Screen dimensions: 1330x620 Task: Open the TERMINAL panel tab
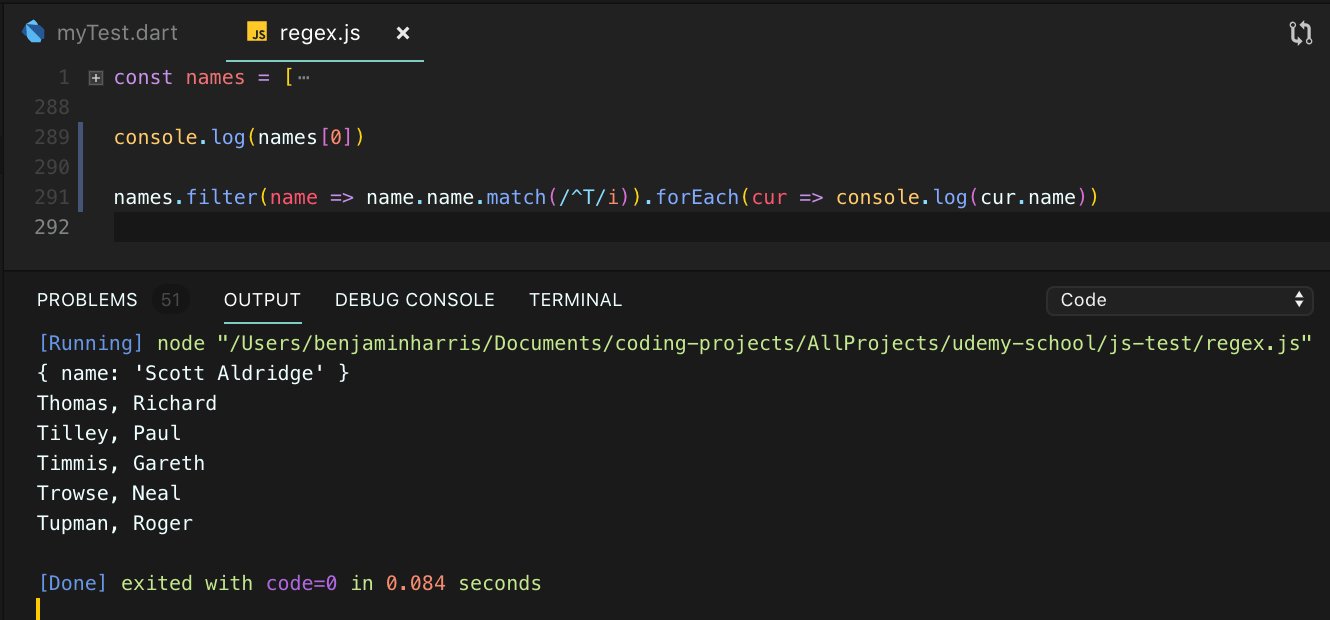tap(575, 300)
